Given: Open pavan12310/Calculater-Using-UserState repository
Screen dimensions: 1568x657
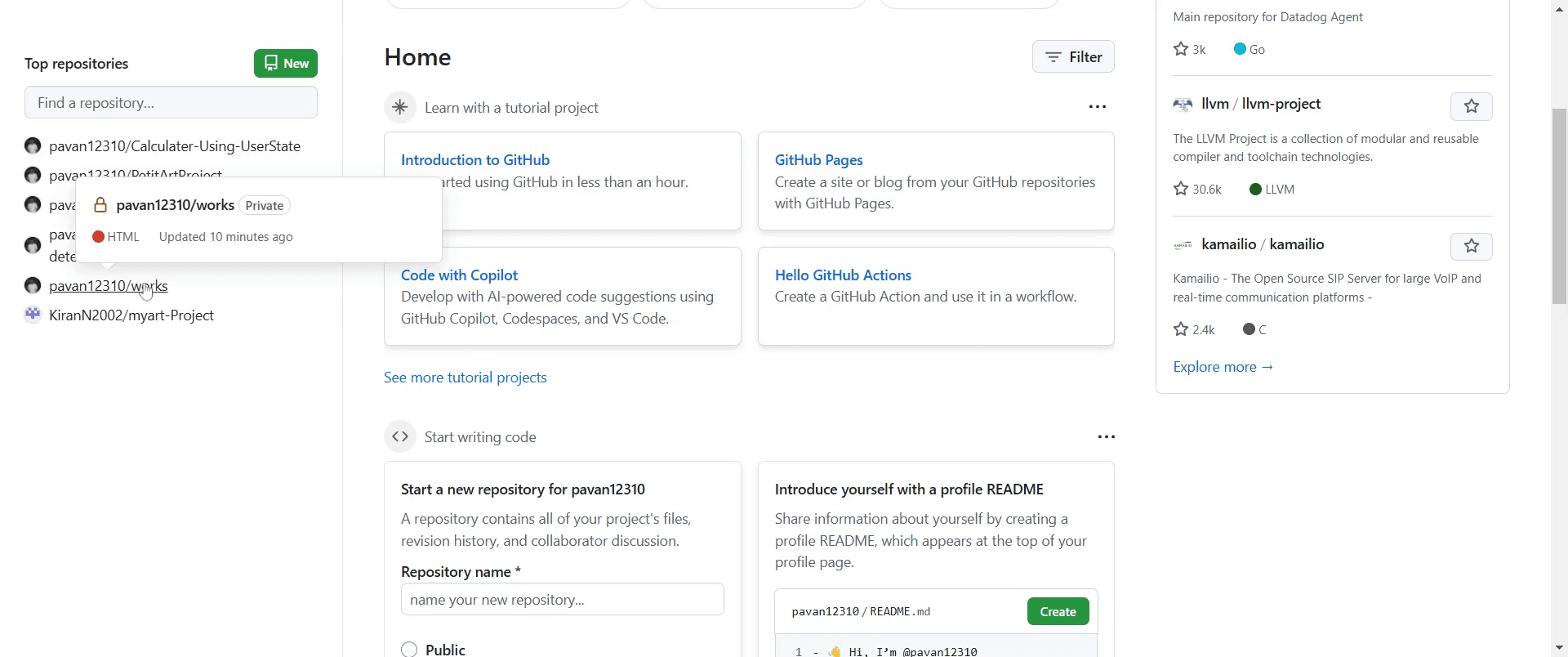Looking at the screenshot, I should 175,146.
